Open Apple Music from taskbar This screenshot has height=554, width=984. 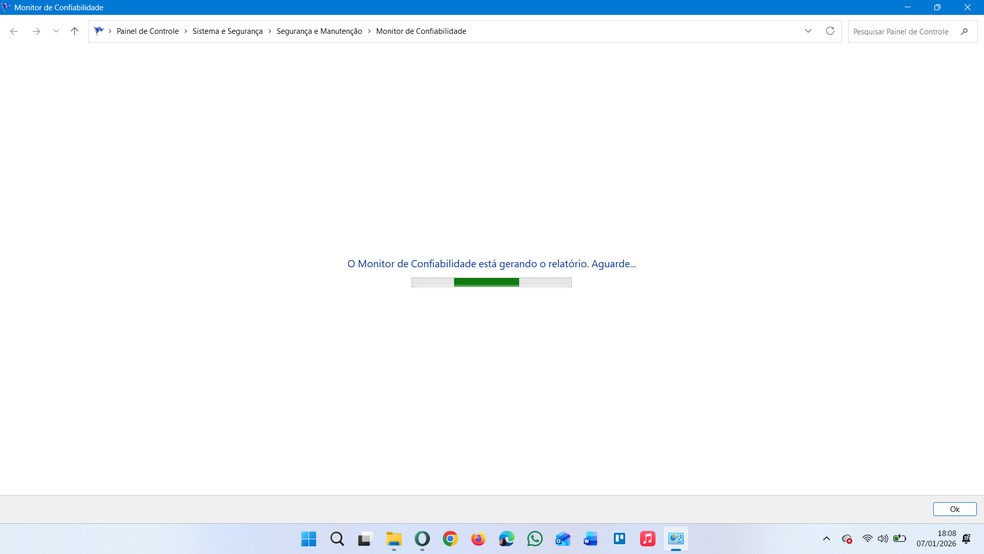pyautogui.click(x=648, y=539)
